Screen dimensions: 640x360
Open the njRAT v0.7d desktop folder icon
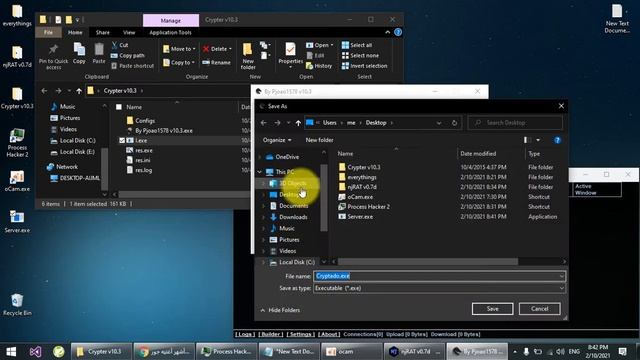[17, 56]
